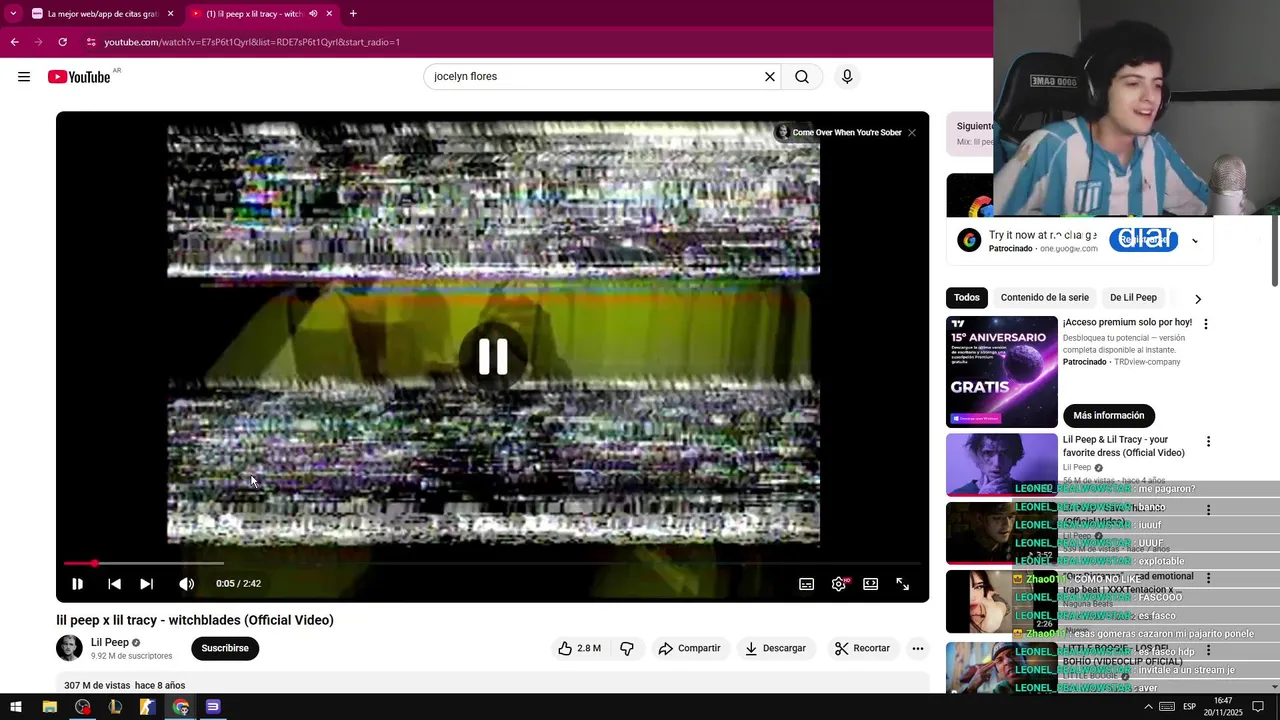Dislike the video
The width and height of the screenshot is (1280, 720).
point(627,648)
